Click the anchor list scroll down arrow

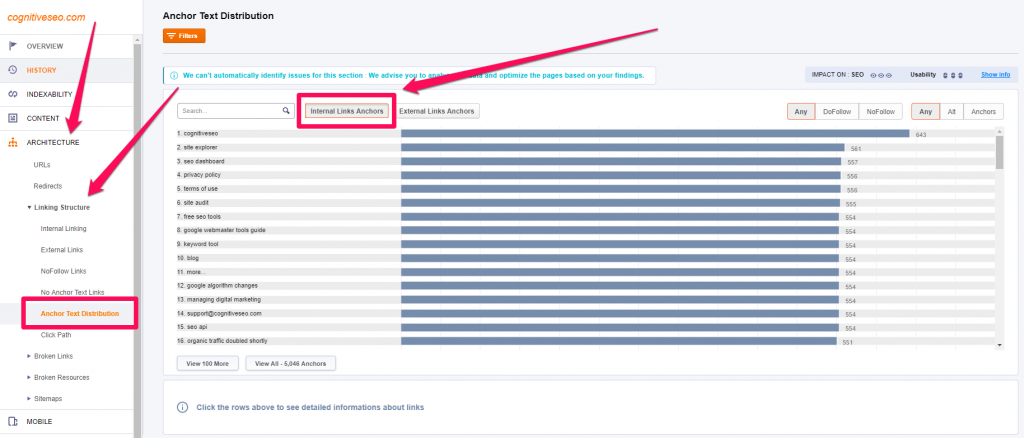(999, 345)
